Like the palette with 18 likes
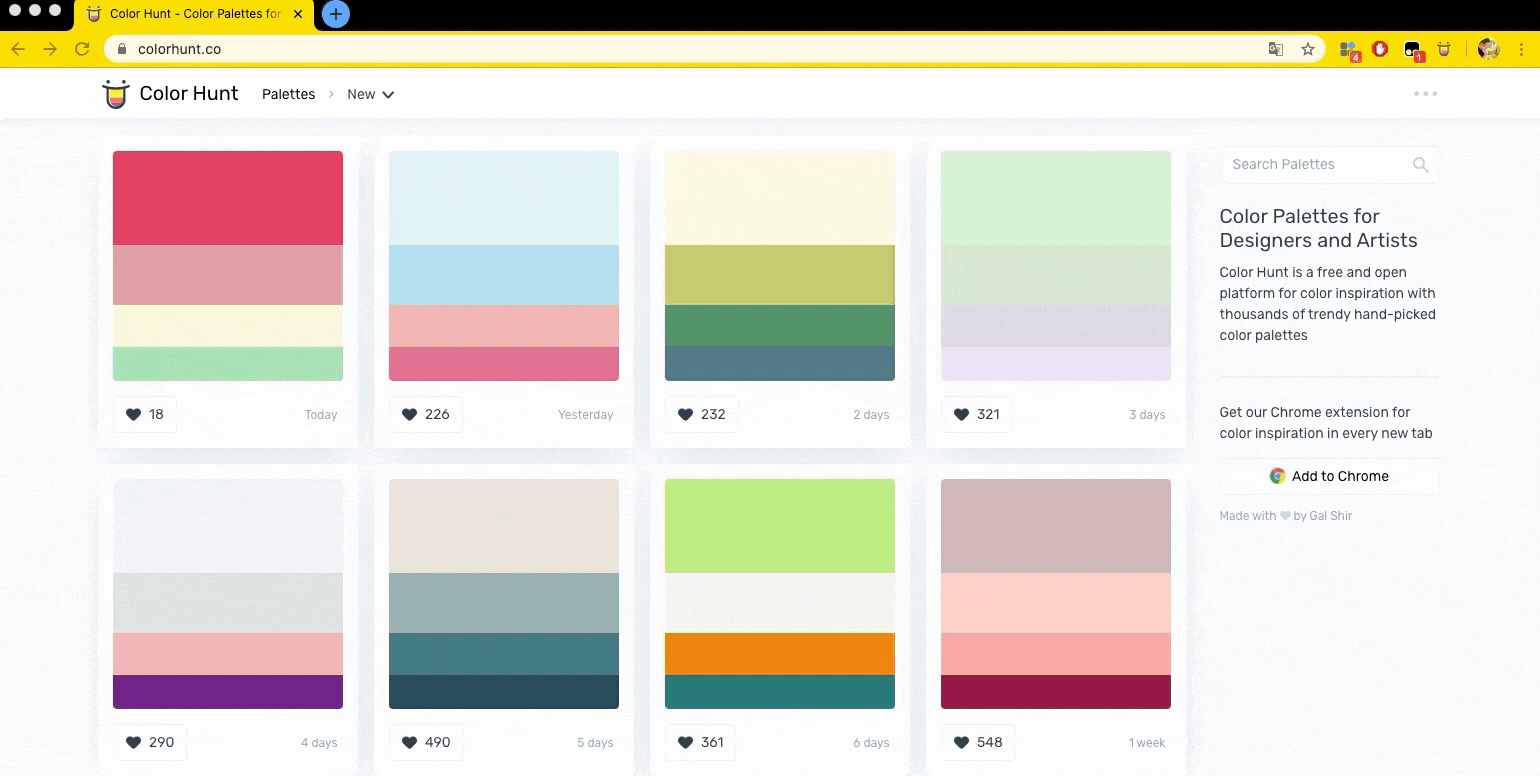This screenshot has height=776, width=1540. [145, 414]
